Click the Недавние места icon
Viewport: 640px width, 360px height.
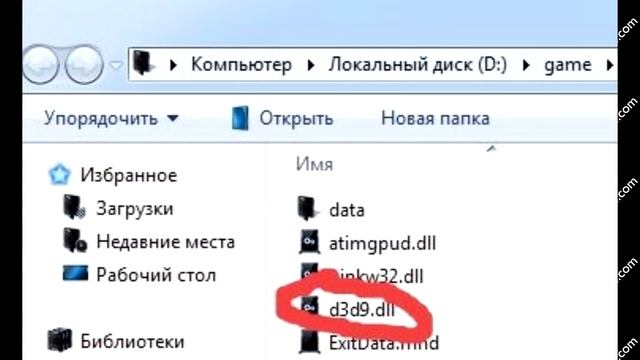tap(75, 240)
